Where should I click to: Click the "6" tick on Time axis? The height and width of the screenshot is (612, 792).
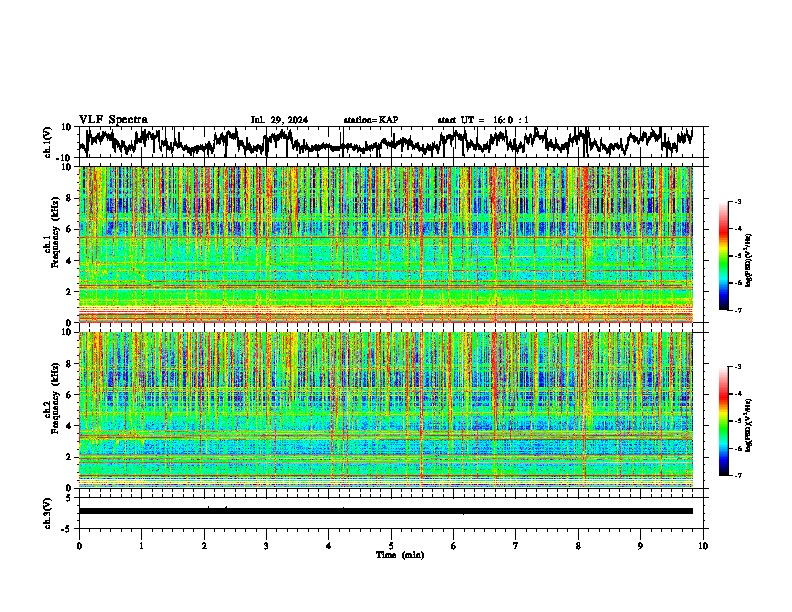click(453, 546)
